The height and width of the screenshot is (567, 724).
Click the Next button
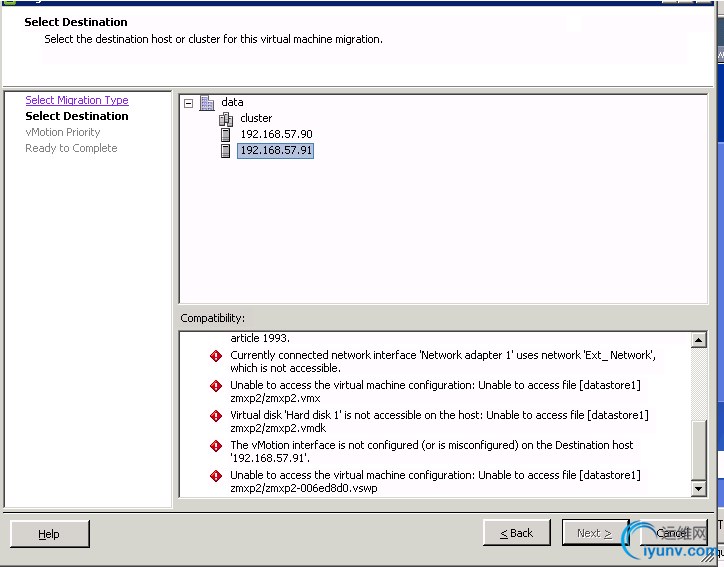coord(595,533)
